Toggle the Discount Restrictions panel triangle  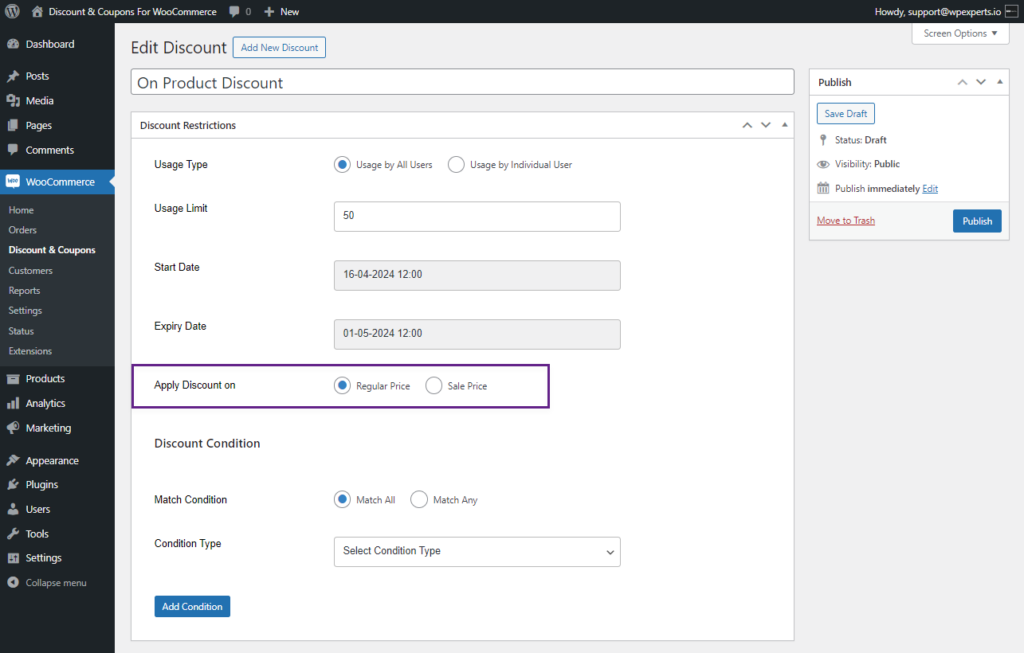click(x=784, y=125)
